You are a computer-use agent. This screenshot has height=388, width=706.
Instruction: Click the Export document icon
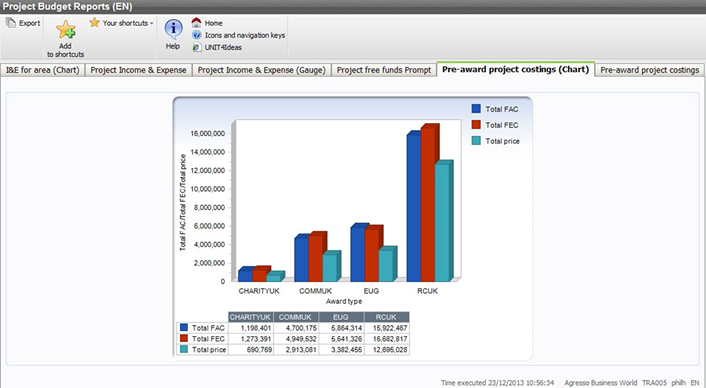click(x=10, y=23)
